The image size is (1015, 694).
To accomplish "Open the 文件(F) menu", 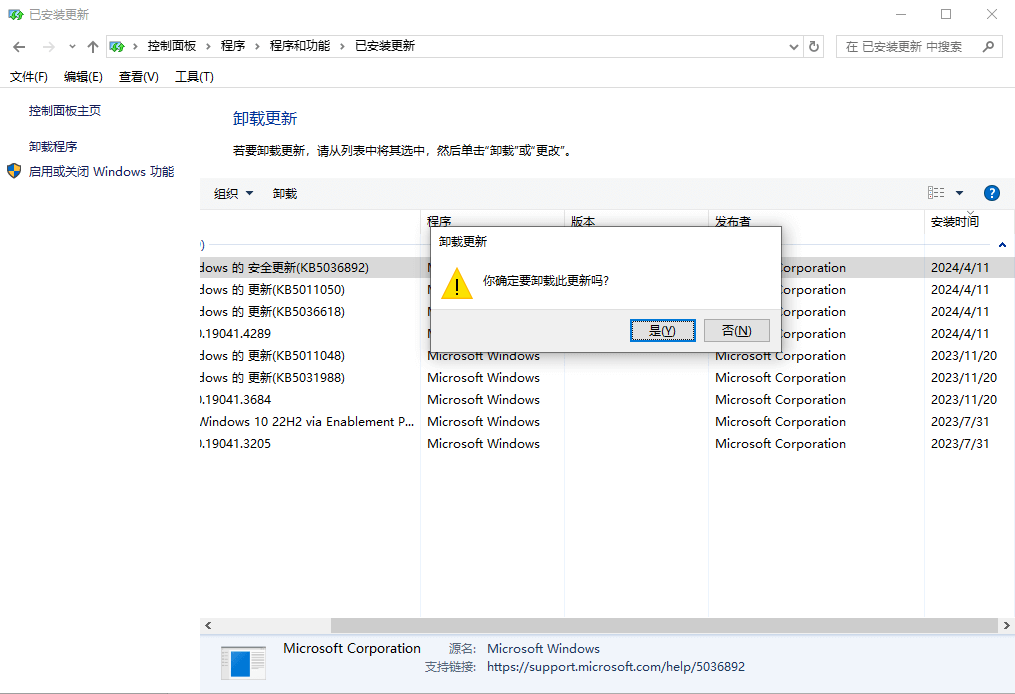I will (28, 76).
